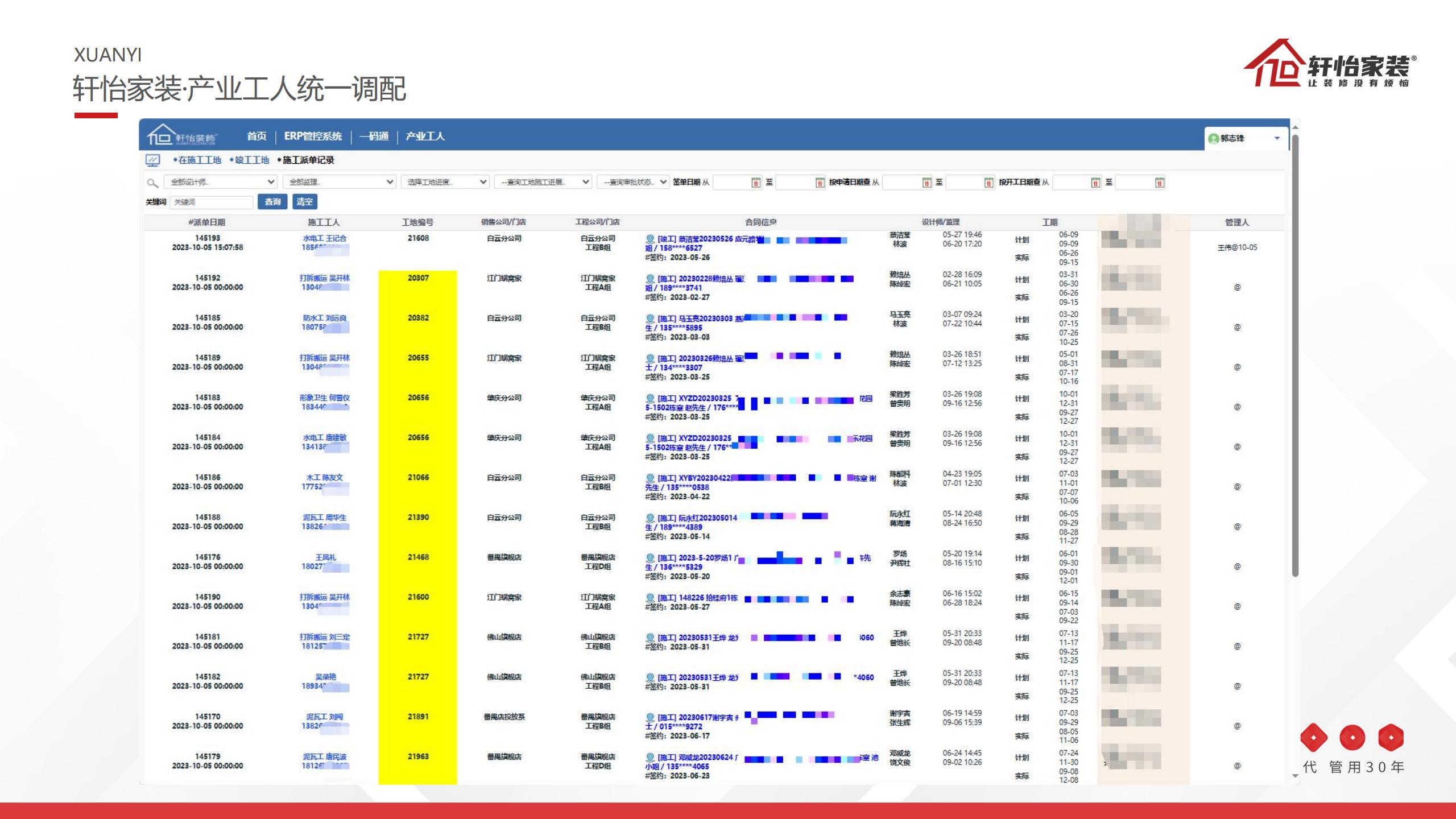
Task: Click 合同信息 column header
Action: (x=761, y=222)
